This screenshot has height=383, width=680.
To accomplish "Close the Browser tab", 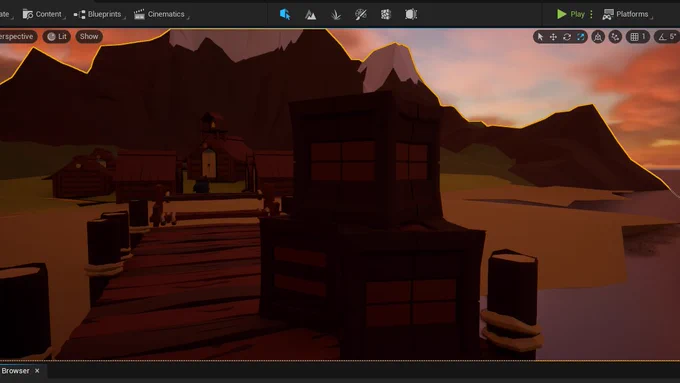I will click(37, 371).
